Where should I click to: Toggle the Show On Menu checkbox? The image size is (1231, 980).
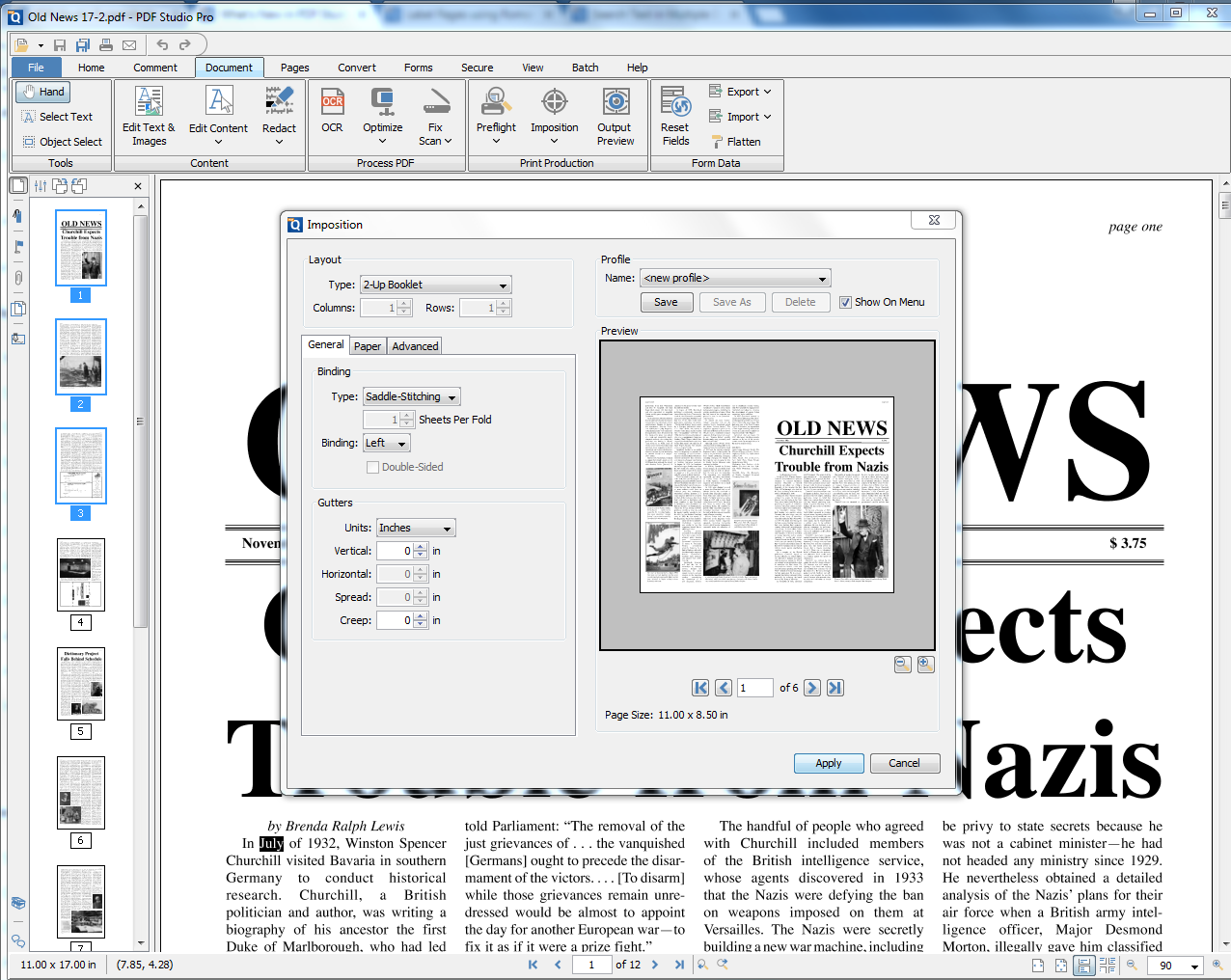[x=845, y=302]
